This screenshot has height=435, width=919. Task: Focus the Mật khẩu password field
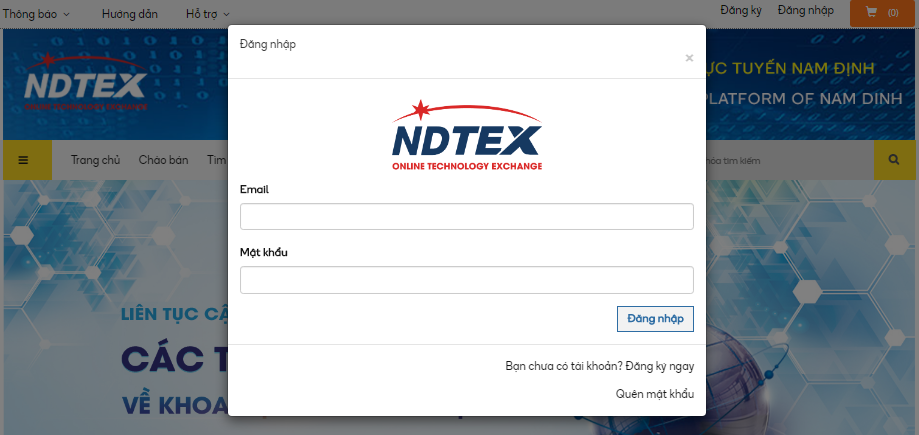[x=467, y=280]
